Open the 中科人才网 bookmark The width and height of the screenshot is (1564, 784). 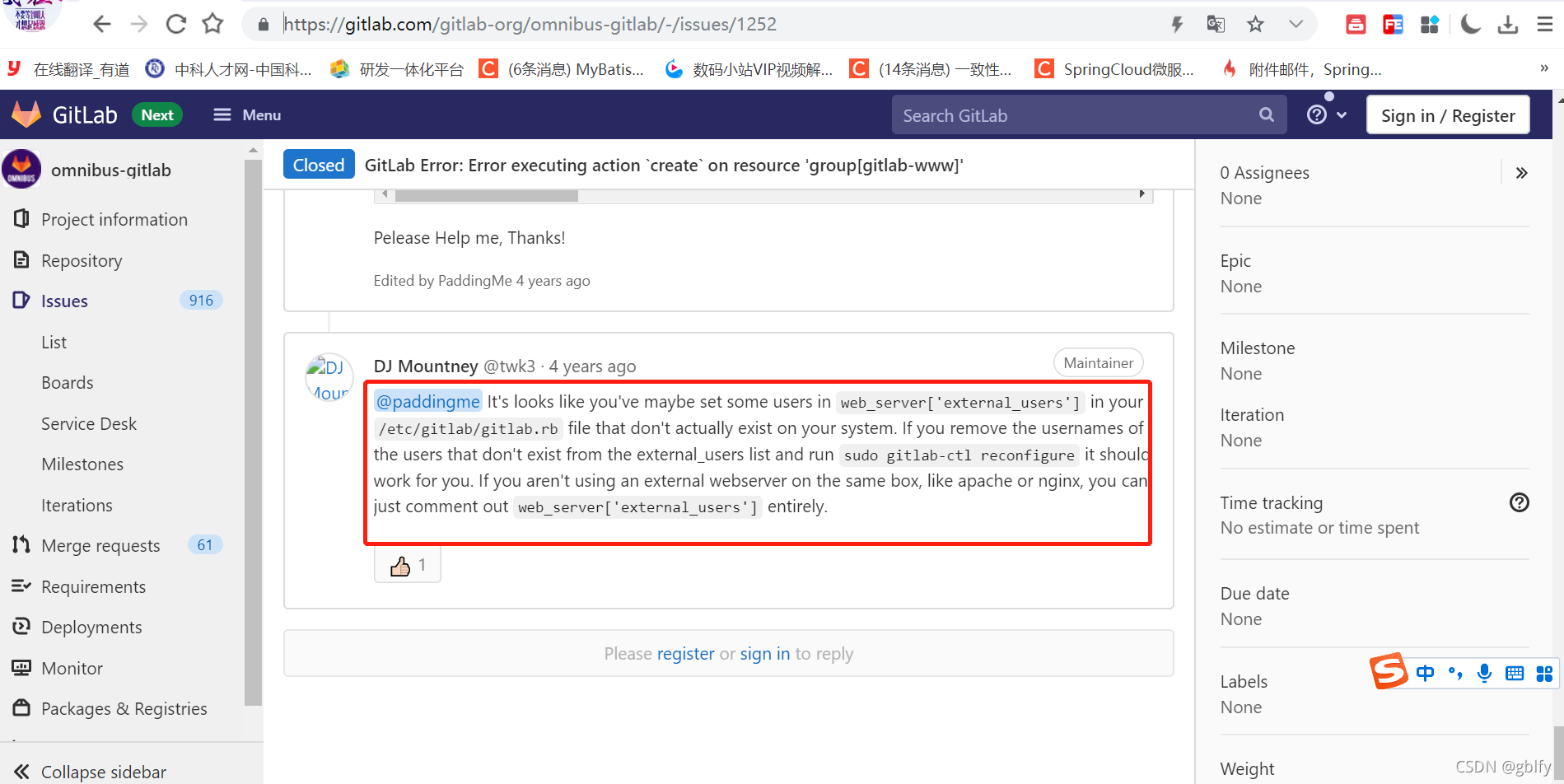[229, 69]
